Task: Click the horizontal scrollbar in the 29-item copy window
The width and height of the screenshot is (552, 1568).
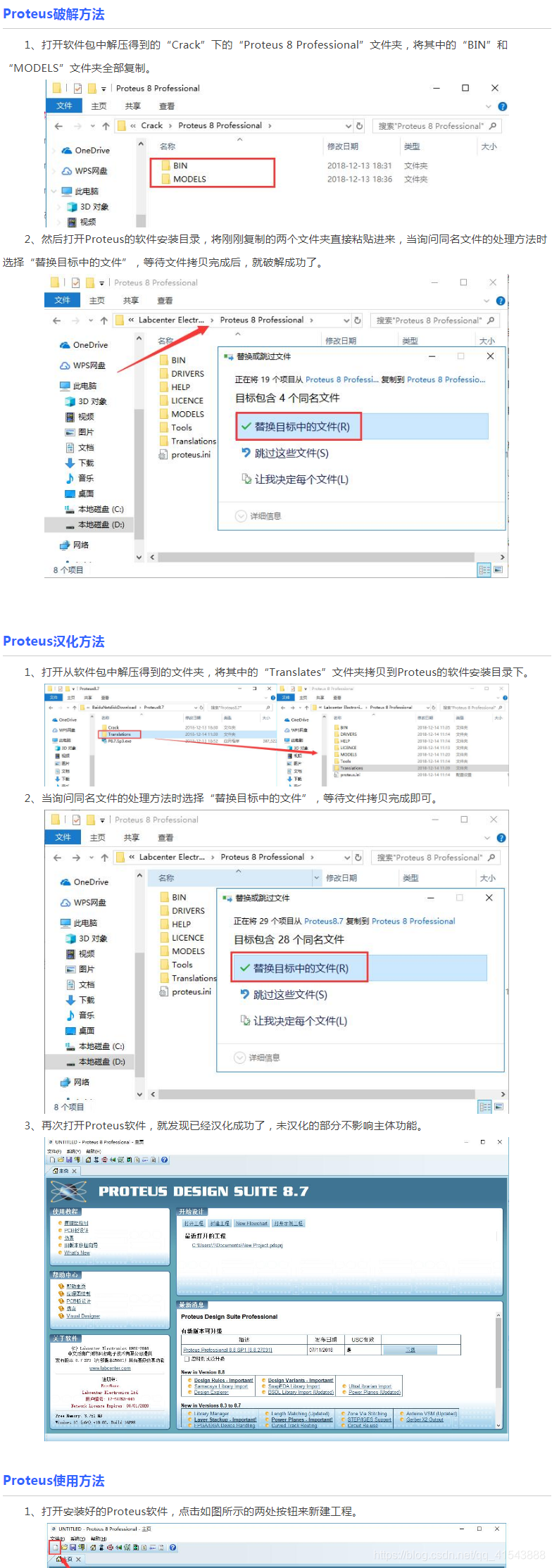Action: pos(316,1094)
